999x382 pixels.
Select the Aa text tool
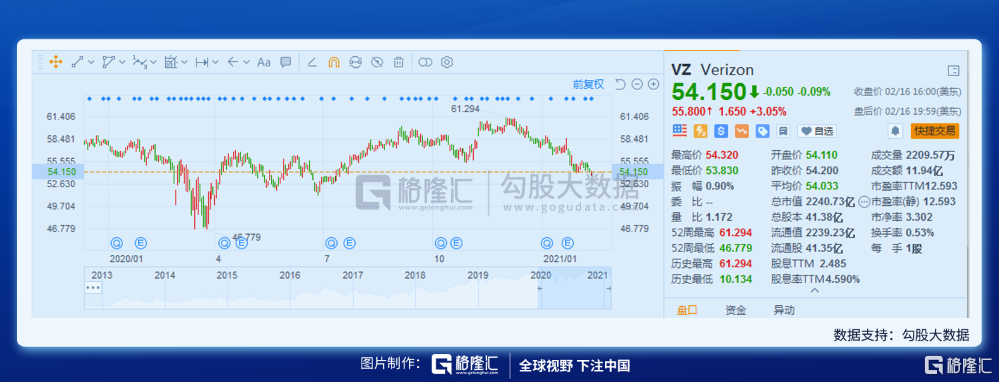point(264,62)
